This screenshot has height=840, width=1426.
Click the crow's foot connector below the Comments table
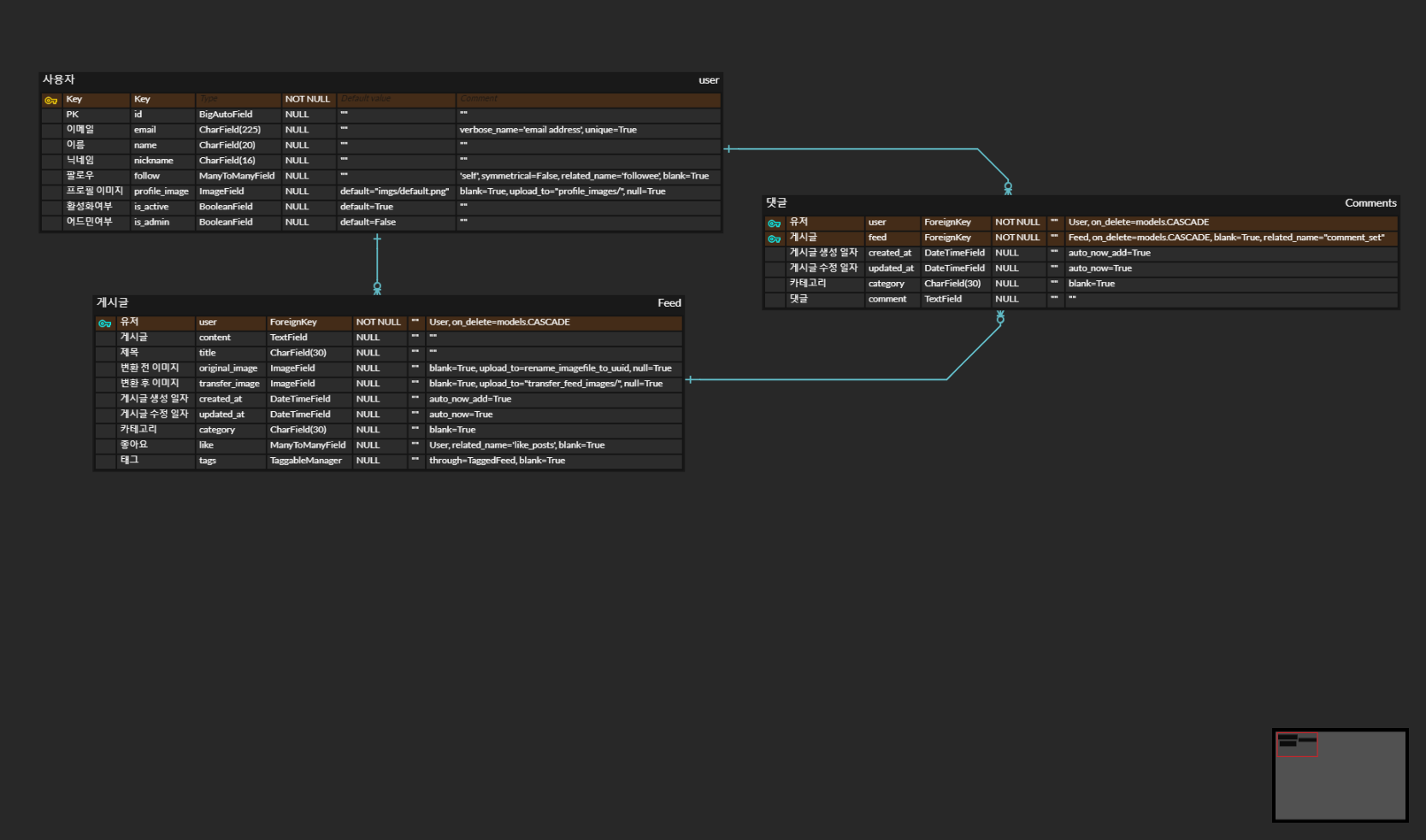999,316
